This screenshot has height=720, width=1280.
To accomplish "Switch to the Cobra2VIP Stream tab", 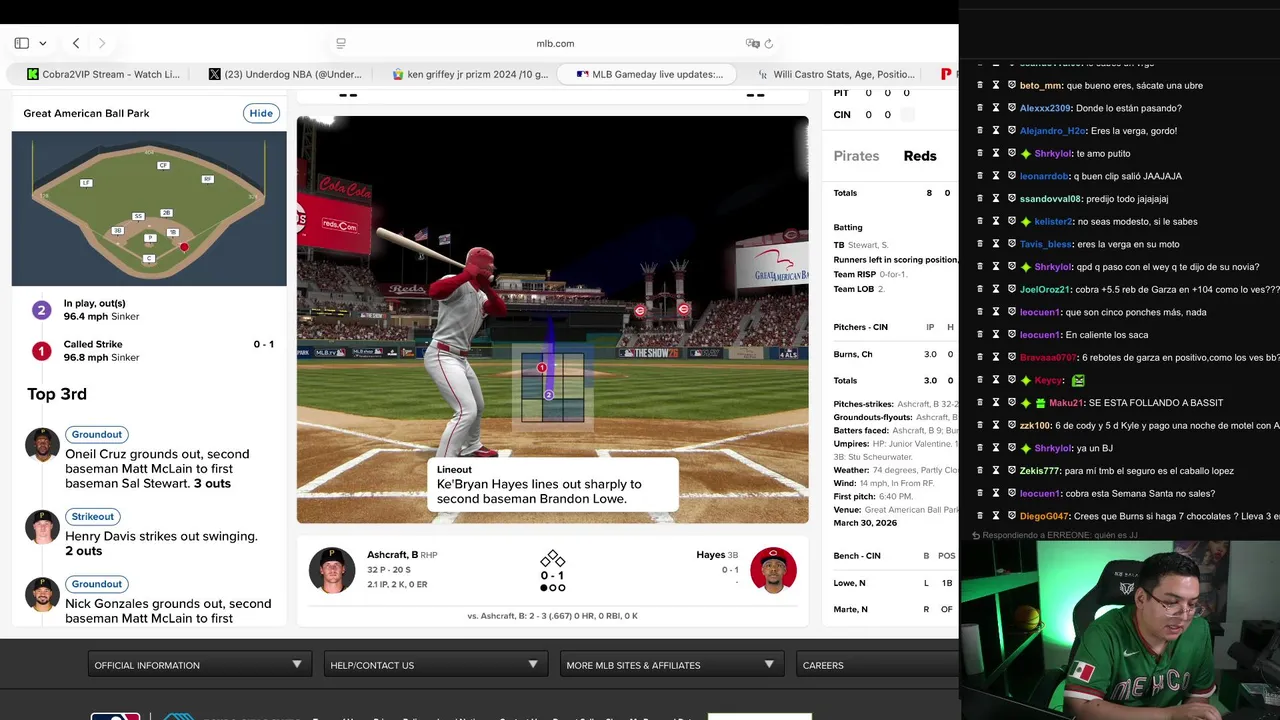I will [104, 74].
